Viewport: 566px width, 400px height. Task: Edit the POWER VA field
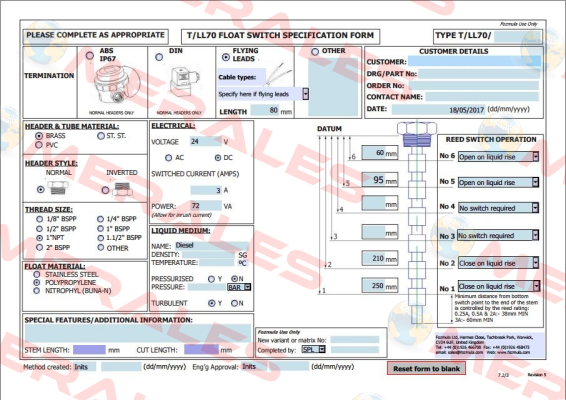[x=206, y=206]
